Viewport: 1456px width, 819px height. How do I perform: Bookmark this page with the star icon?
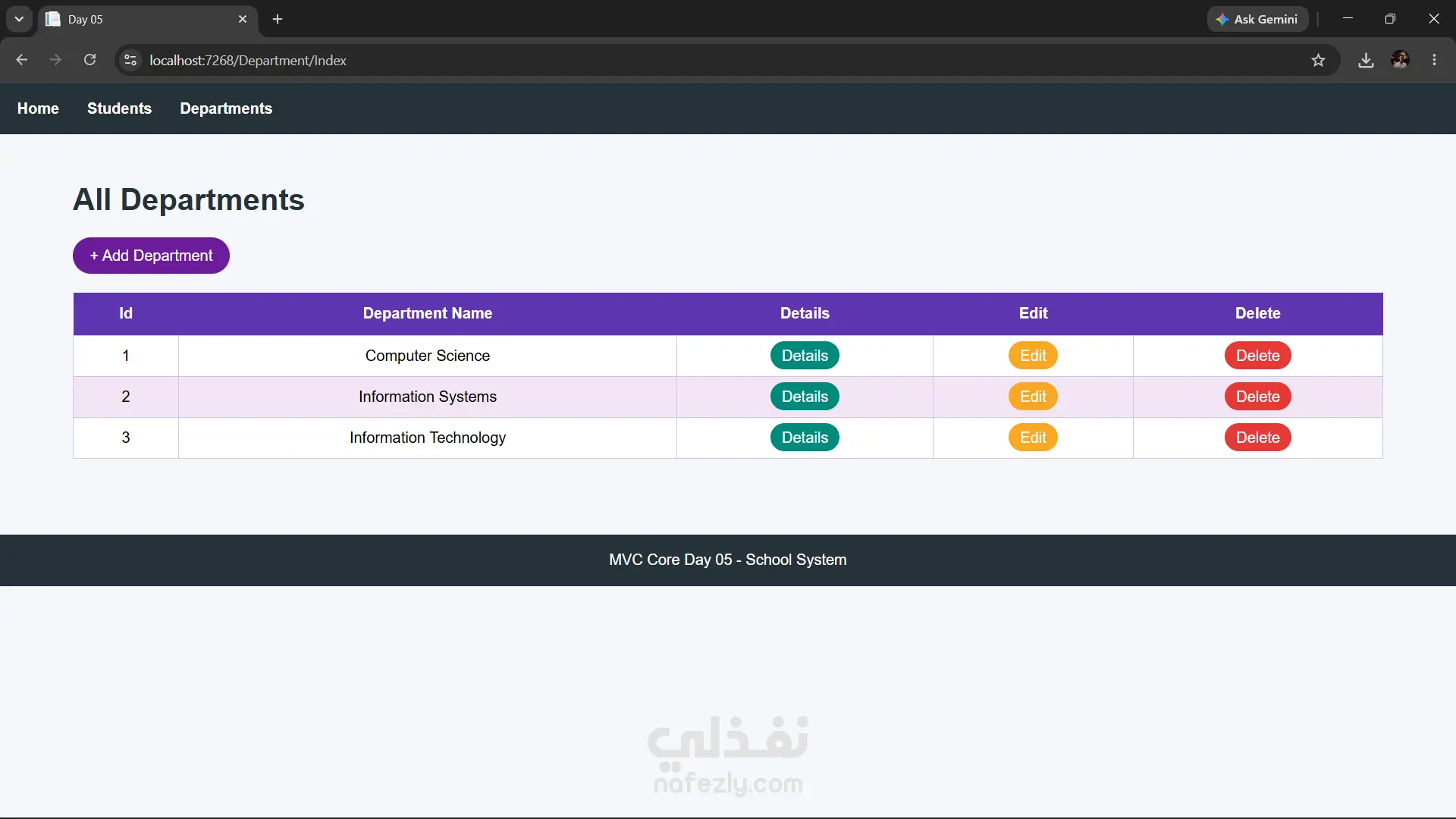pyautogui.click(x=1318, y=60)
